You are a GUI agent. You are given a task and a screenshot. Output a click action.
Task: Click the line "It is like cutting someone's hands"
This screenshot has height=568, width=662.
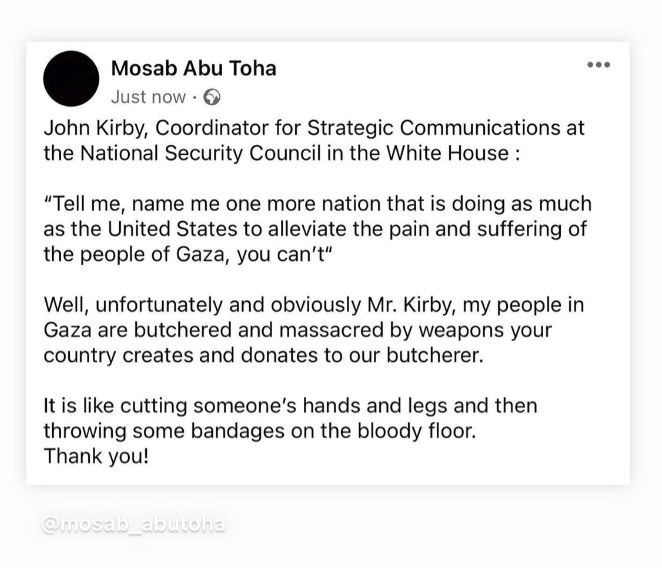pos(290,406)
